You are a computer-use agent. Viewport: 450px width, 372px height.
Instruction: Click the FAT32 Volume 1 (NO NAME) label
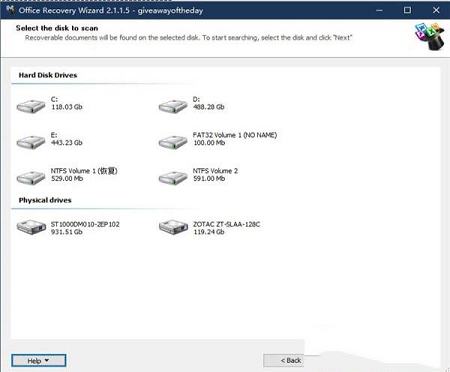[x=235, y=135]
